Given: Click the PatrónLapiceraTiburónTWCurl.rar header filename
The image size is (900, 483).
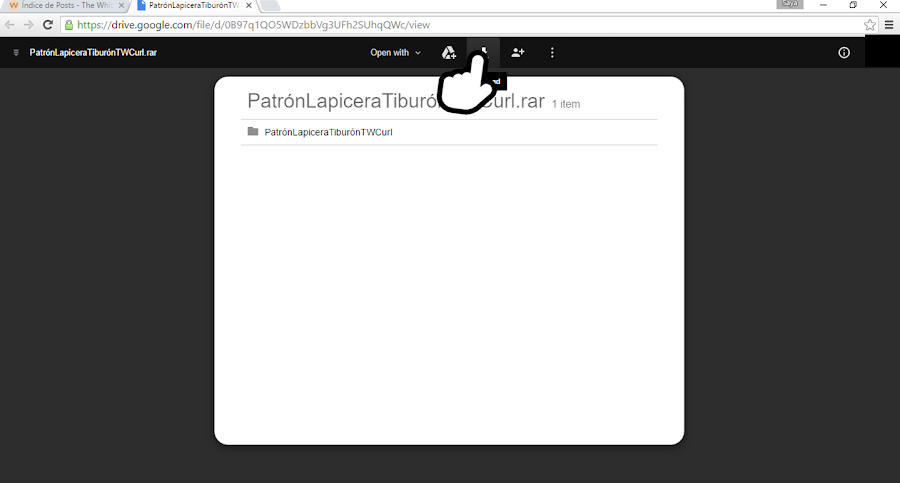Looking at the screenshot, I should click(93, 53).
